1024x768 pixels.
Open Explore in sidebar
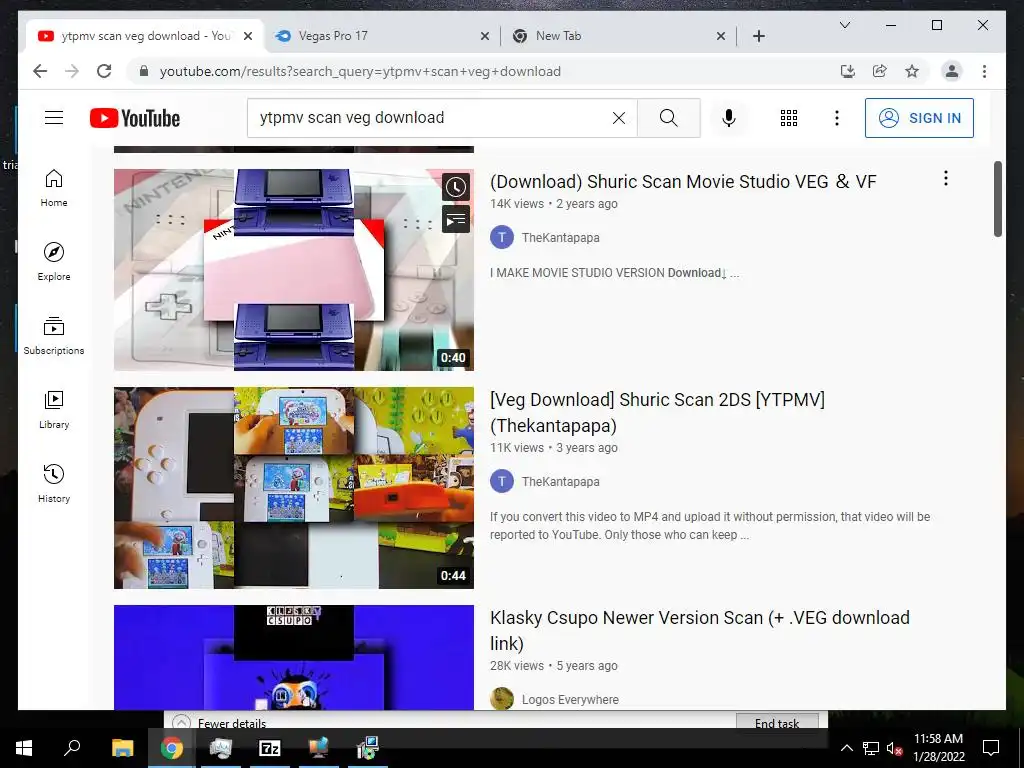pos(54,261)
